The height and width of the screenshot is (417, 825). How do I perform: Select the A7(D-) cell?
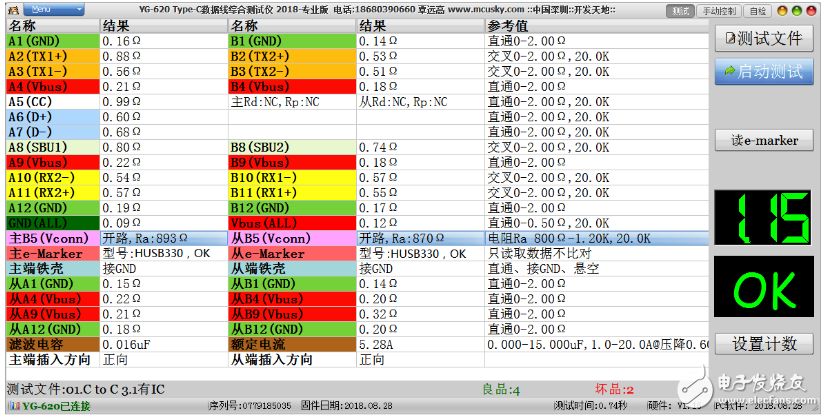[x=53, y=132]
